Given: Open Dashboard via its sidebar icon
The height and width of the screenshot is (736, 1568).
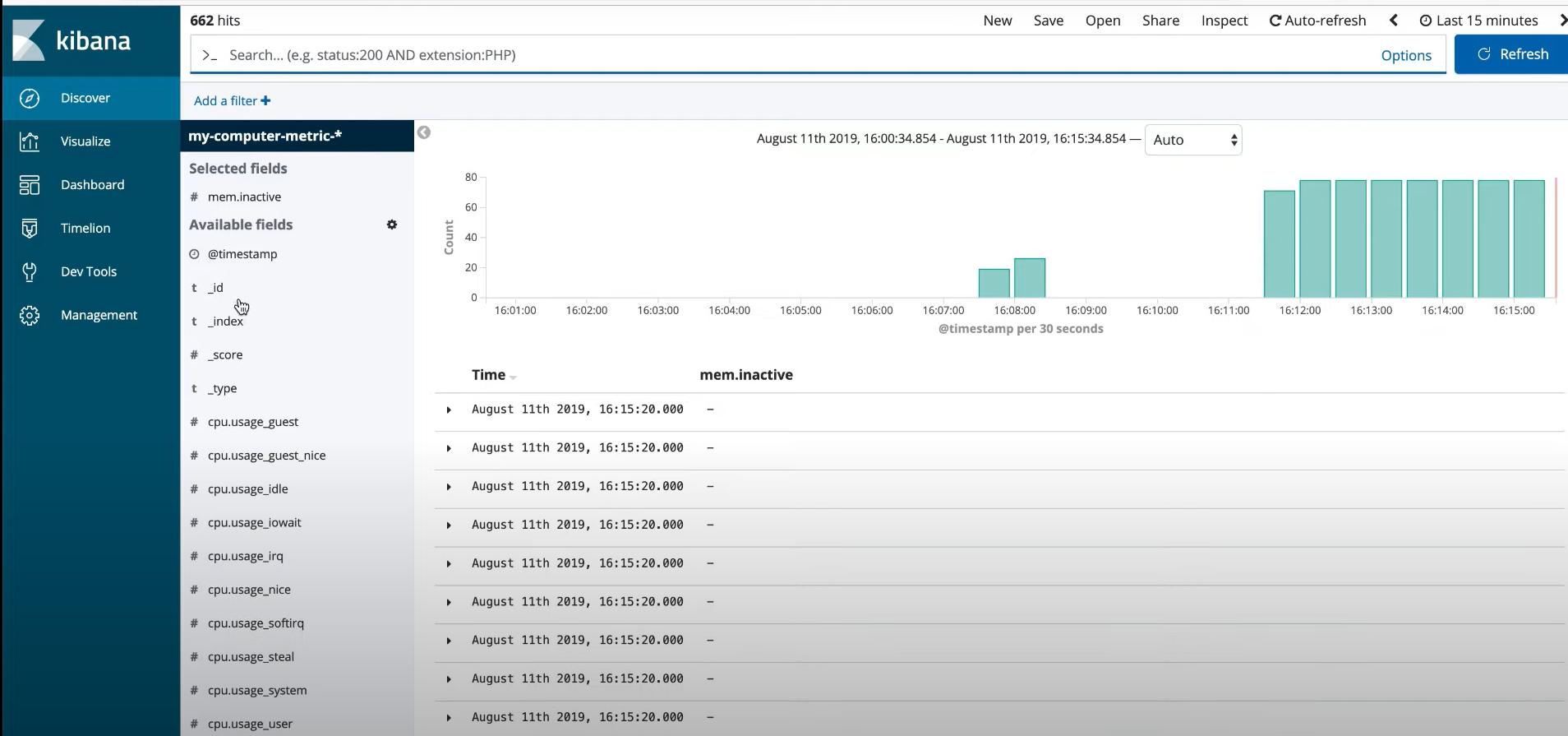Looking at the screenshot, I should point(30,185).
